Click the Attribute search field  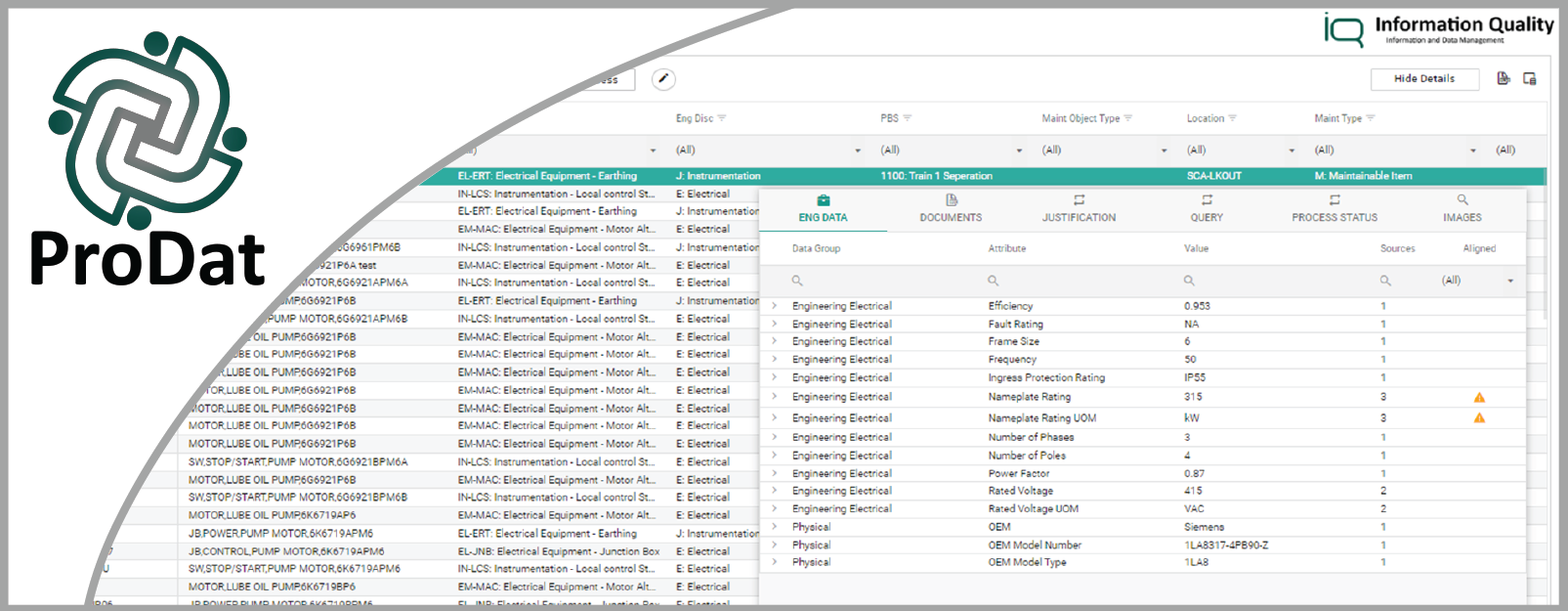[1081, 281]
